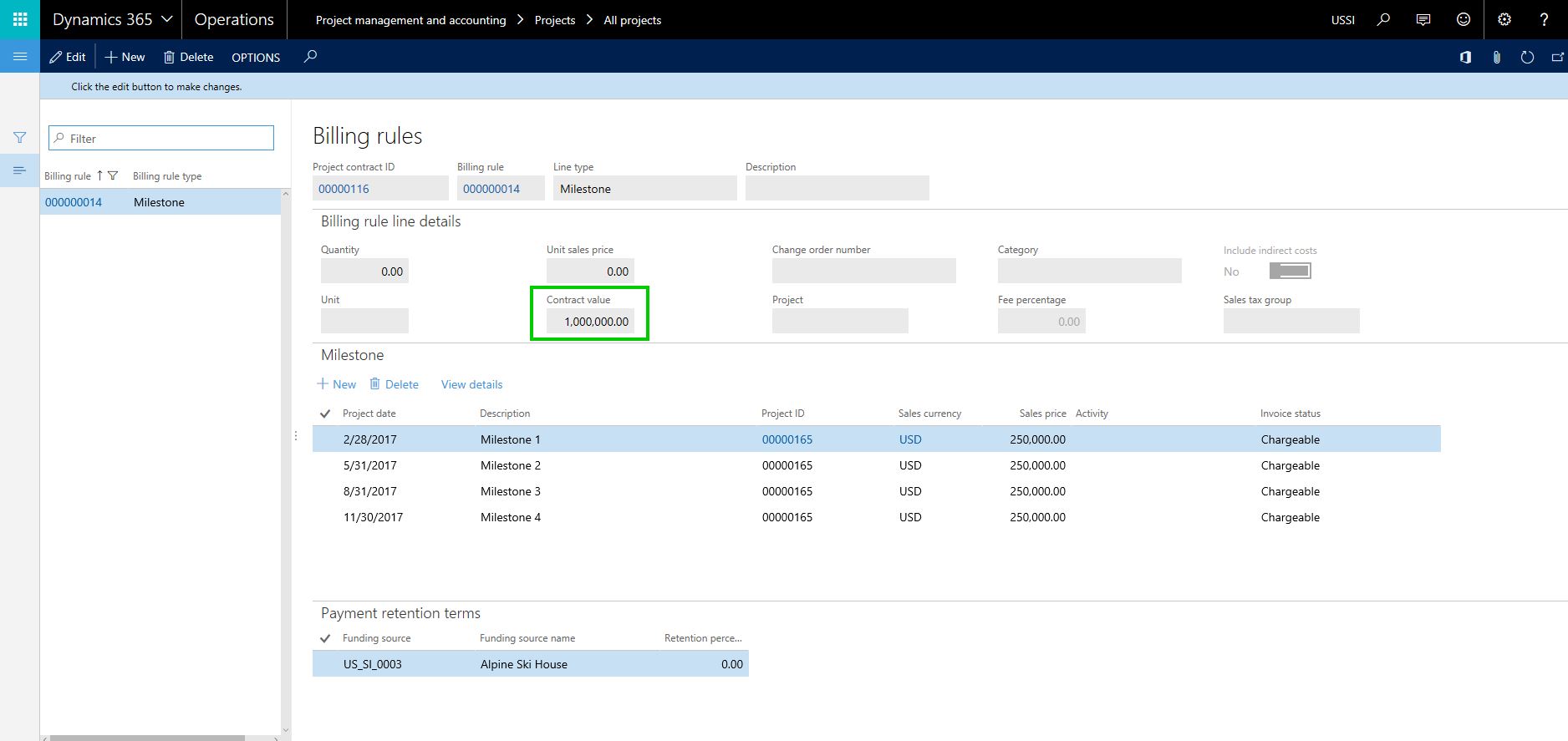
Task: Collapse the Billing rule line details section
Action: (390, 221)
